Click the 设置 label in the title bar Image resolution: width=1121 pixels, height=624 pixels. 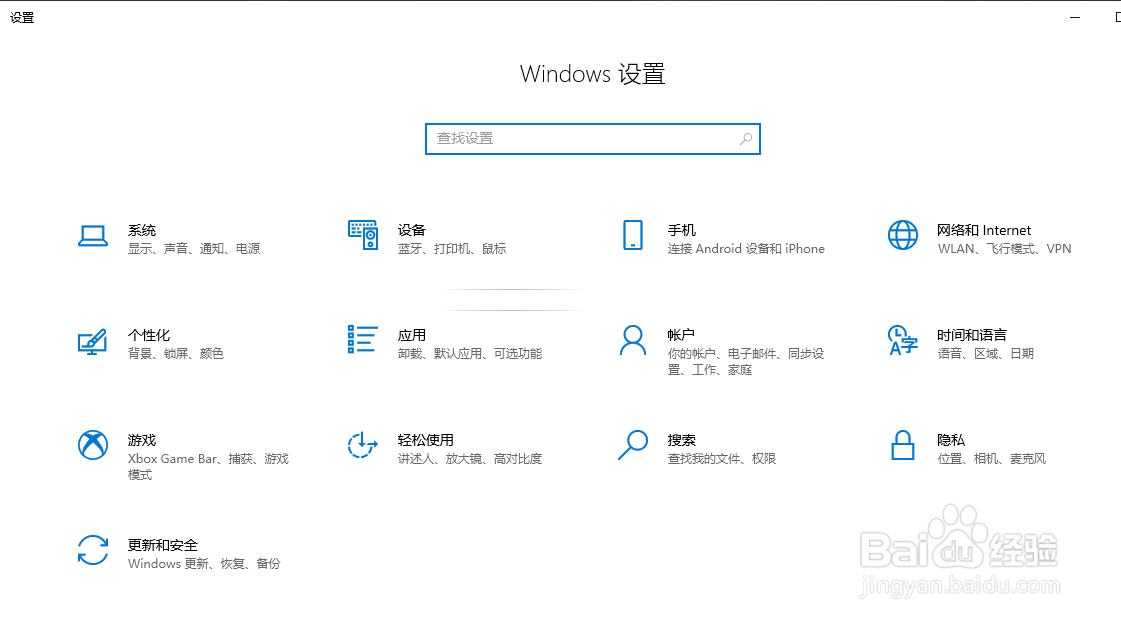(22, 16)
